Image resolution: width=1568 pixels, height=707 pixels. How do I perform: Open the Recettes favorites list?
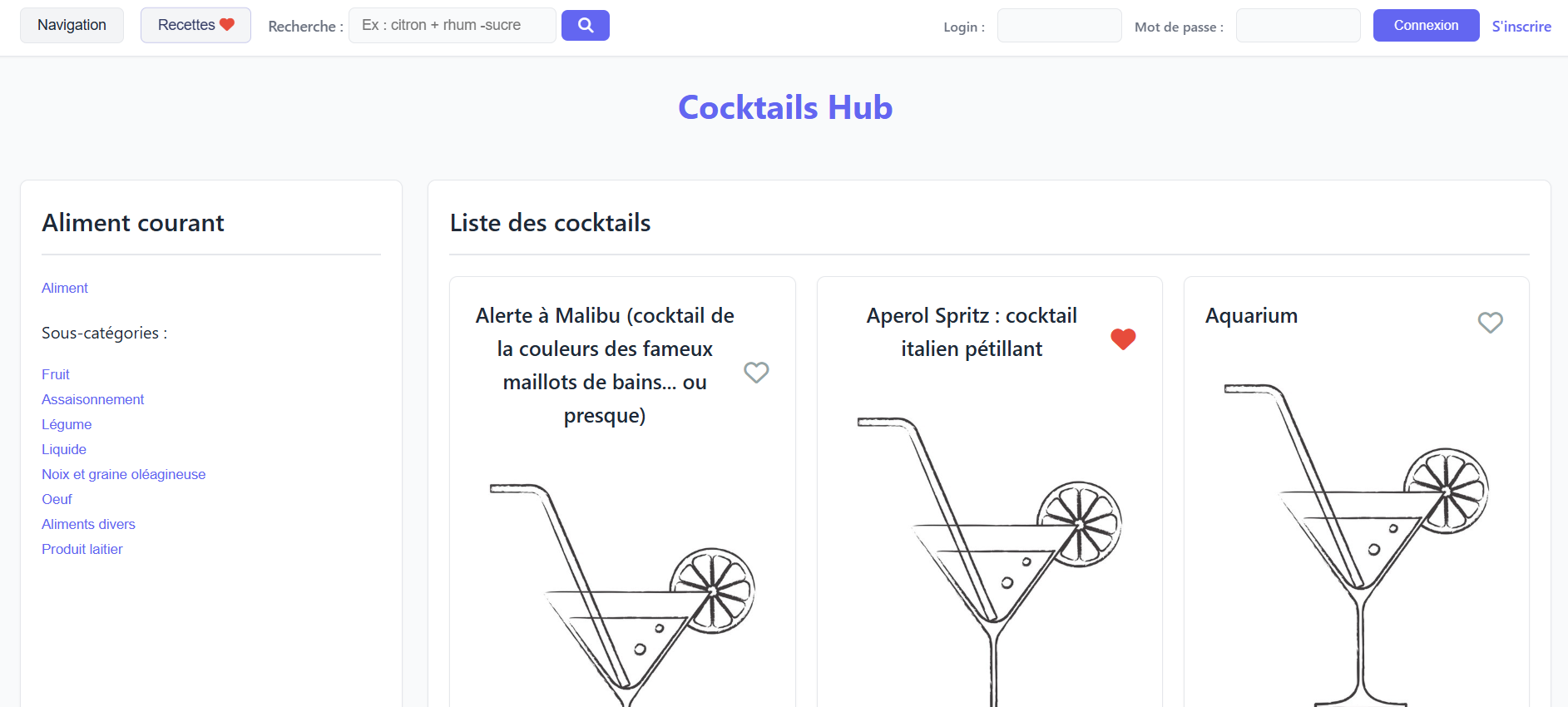195,25
